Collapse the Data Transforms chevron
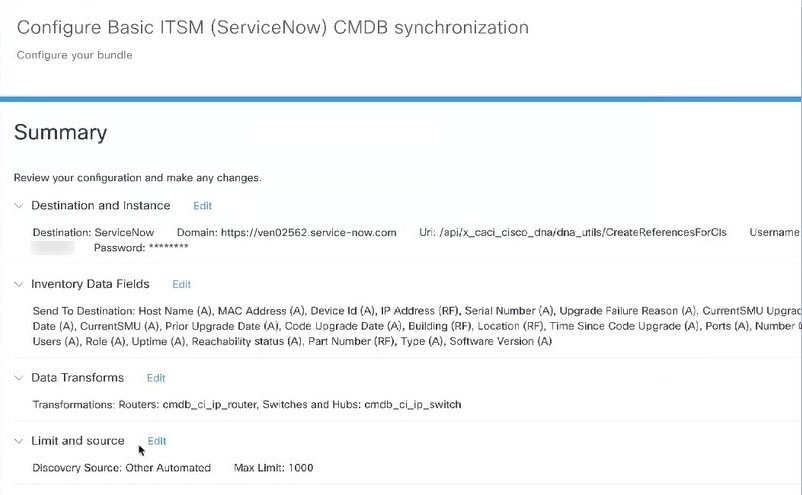Image resolution: width=802 pixels, height=495 pixels. click(19, 378)
